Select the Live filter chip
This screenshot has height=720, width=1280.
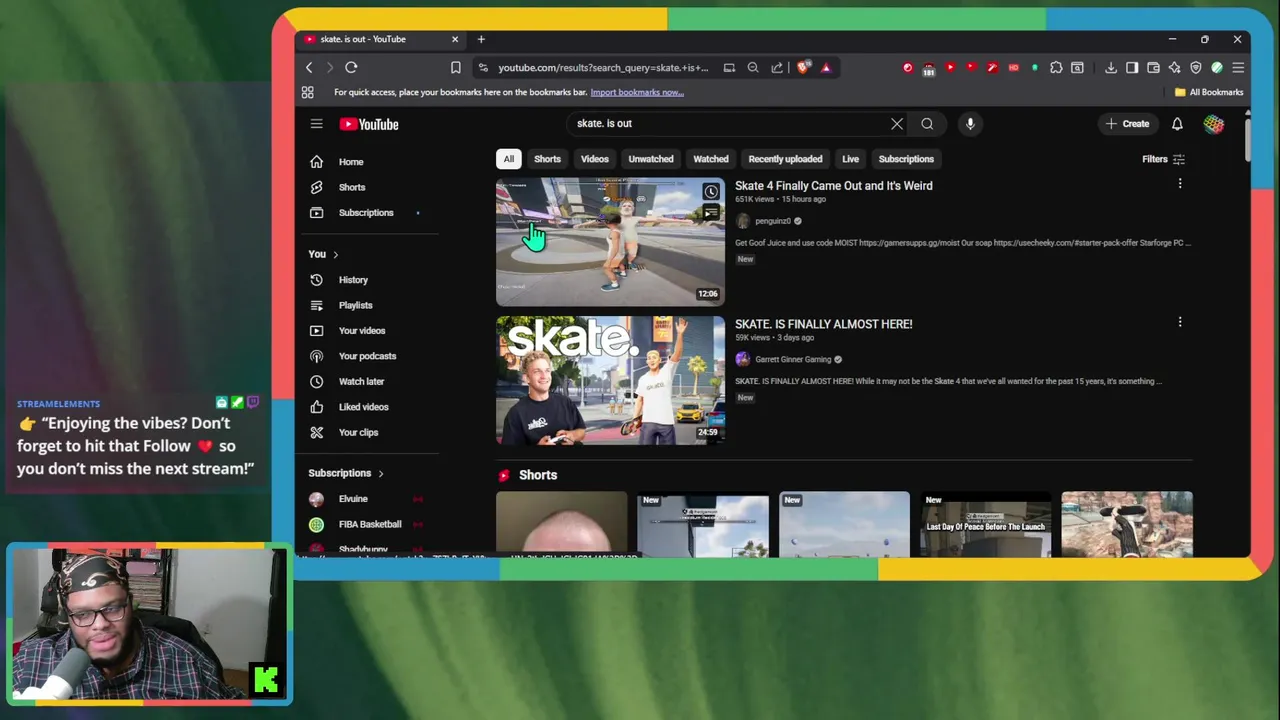click(x=850, y=159)
